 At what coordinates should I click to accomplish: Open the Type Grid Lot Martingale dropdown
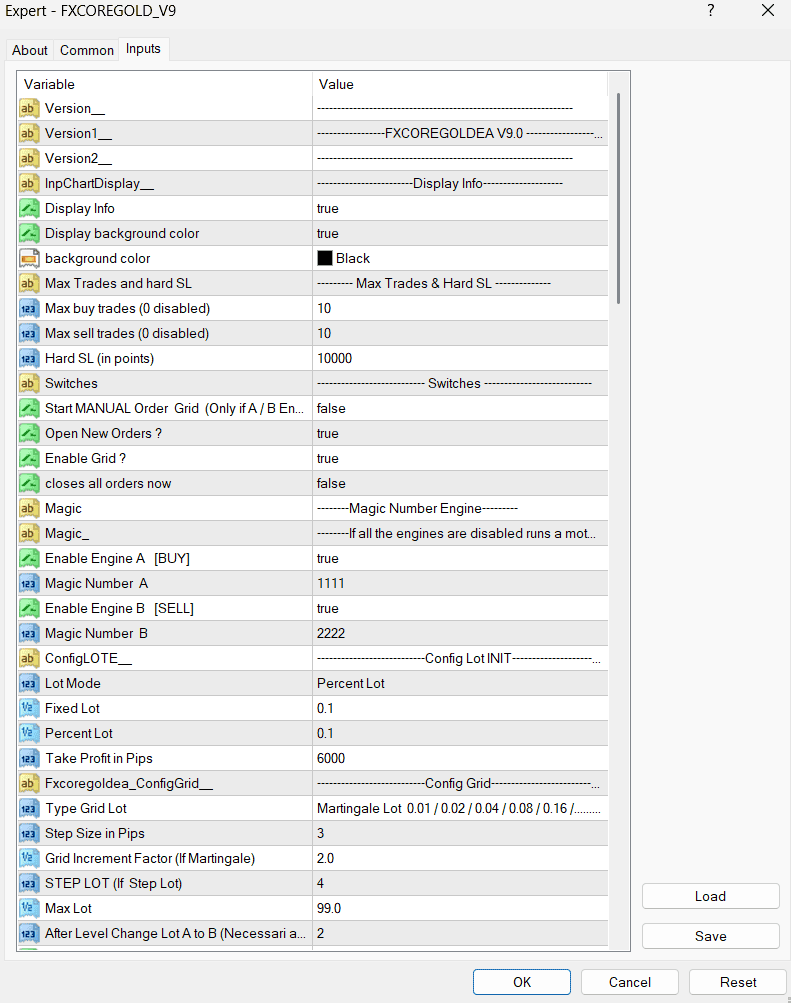coord(460,808)
